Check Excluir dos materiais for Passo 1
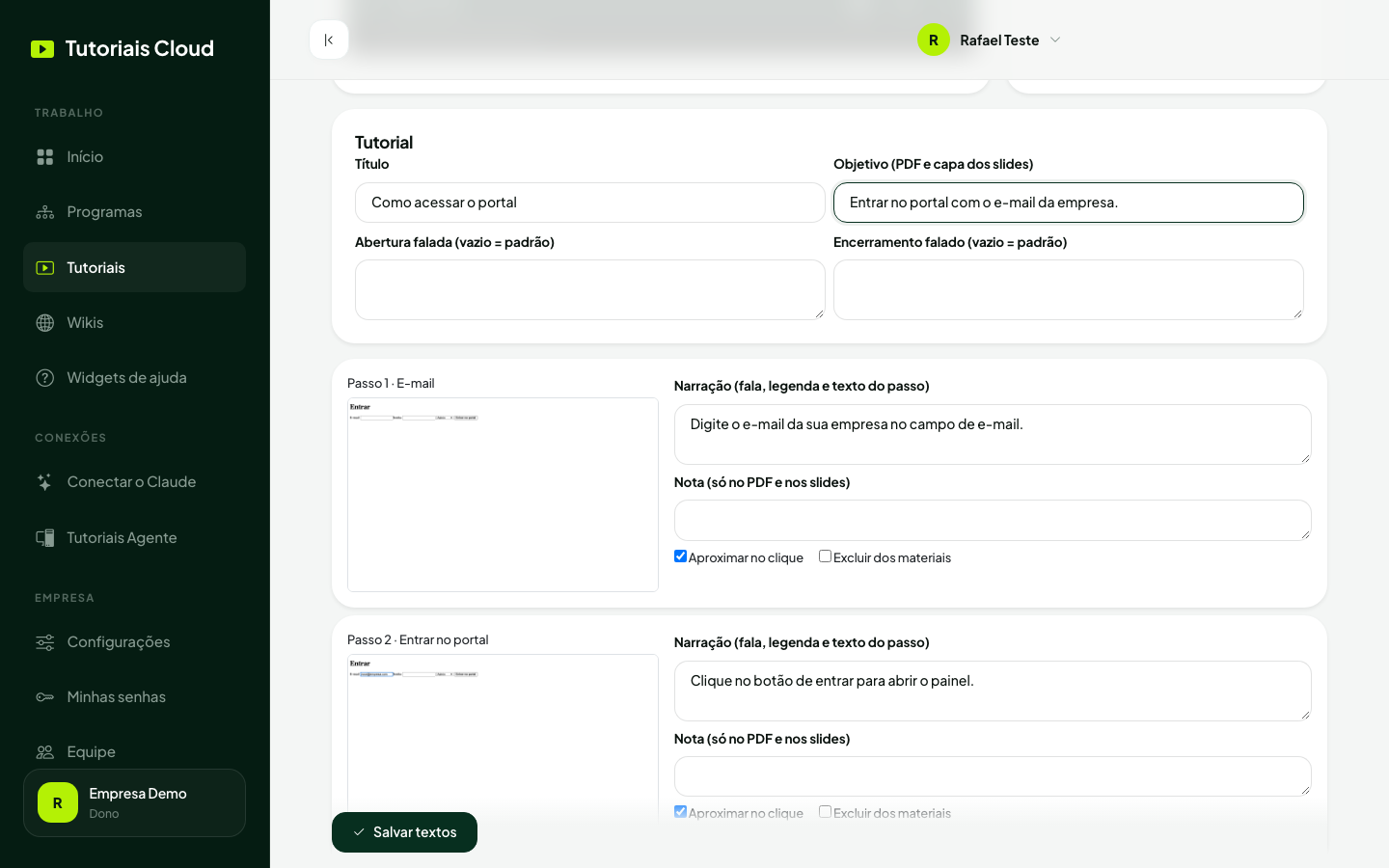This screenshot has width=1389, height=868. (825, 556)
